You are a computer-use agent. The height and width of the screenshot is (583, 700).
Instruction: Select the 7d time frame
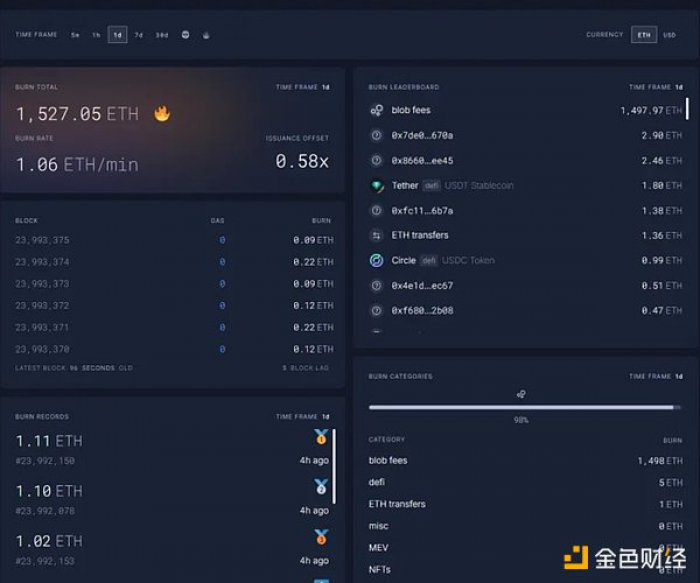[x=139, y=35]
